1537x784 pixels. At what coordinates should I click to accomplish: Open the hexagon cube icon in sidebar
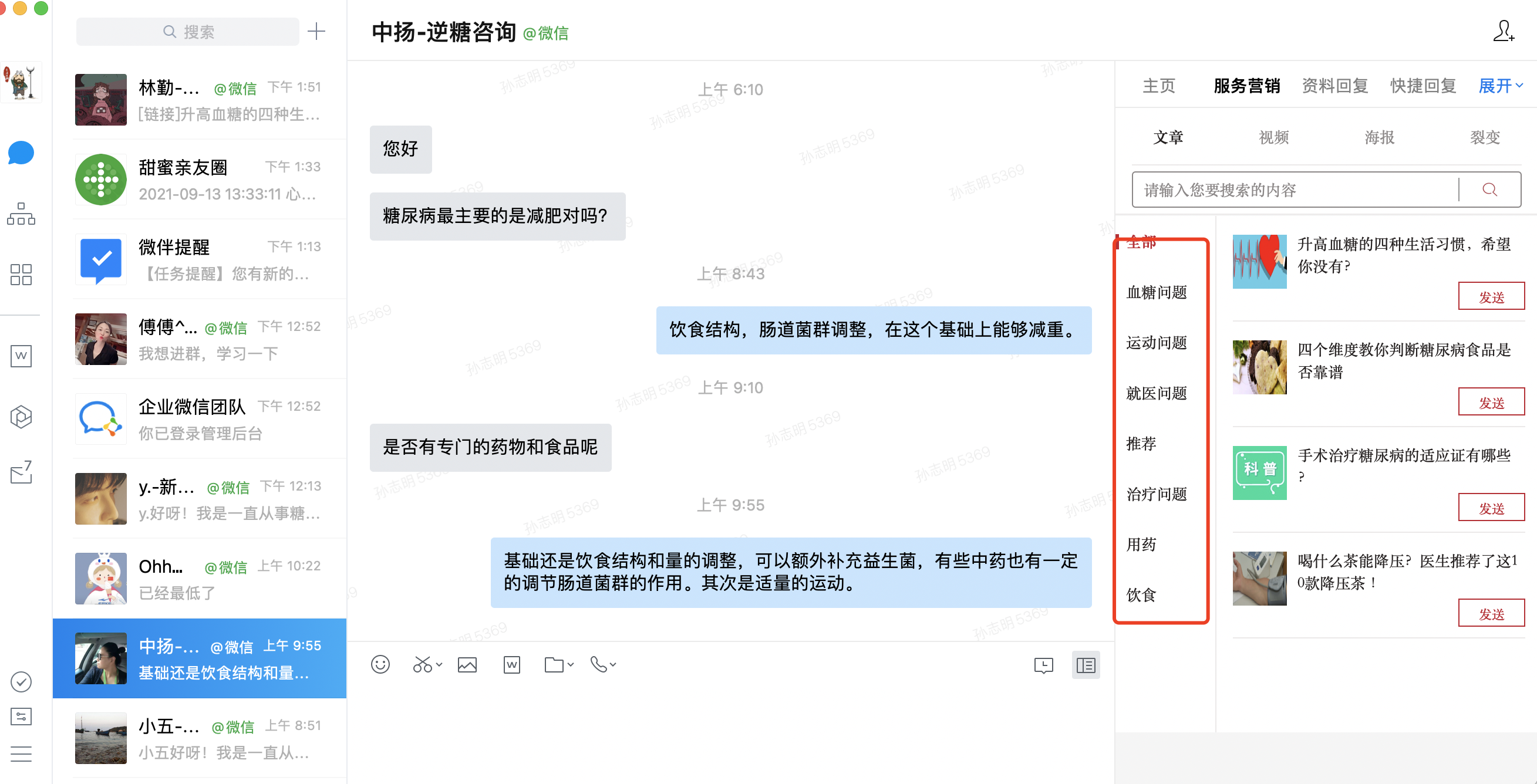point(21,417)
